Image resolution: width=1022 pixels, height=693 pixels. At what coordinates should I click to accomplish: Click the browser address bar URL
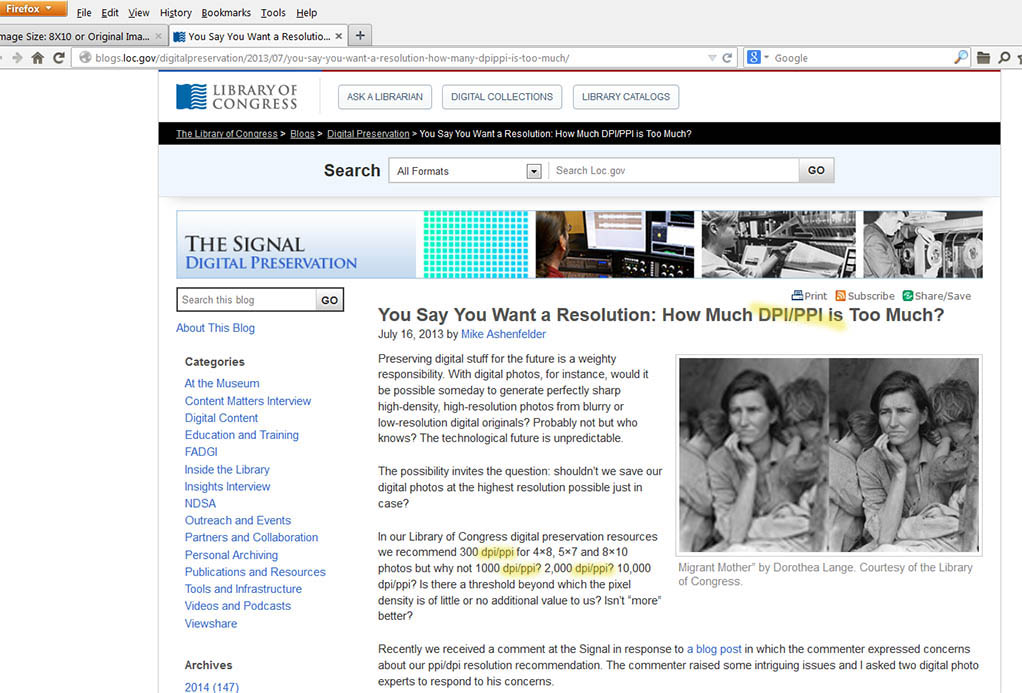tap(332, 58)
